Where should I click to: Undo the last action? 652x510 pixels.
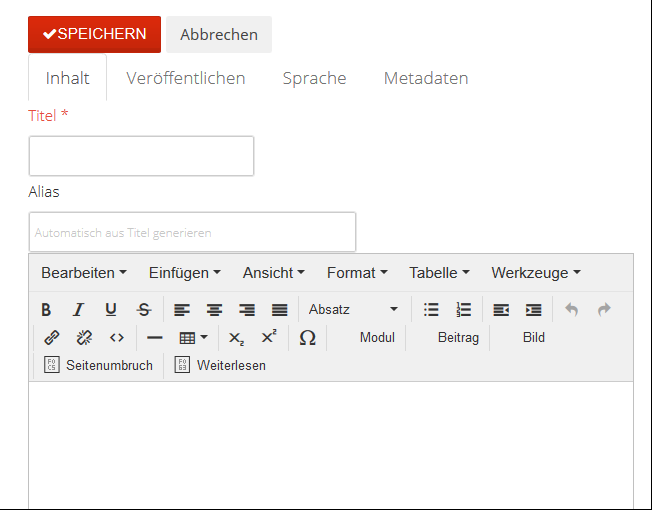[572, 310]
